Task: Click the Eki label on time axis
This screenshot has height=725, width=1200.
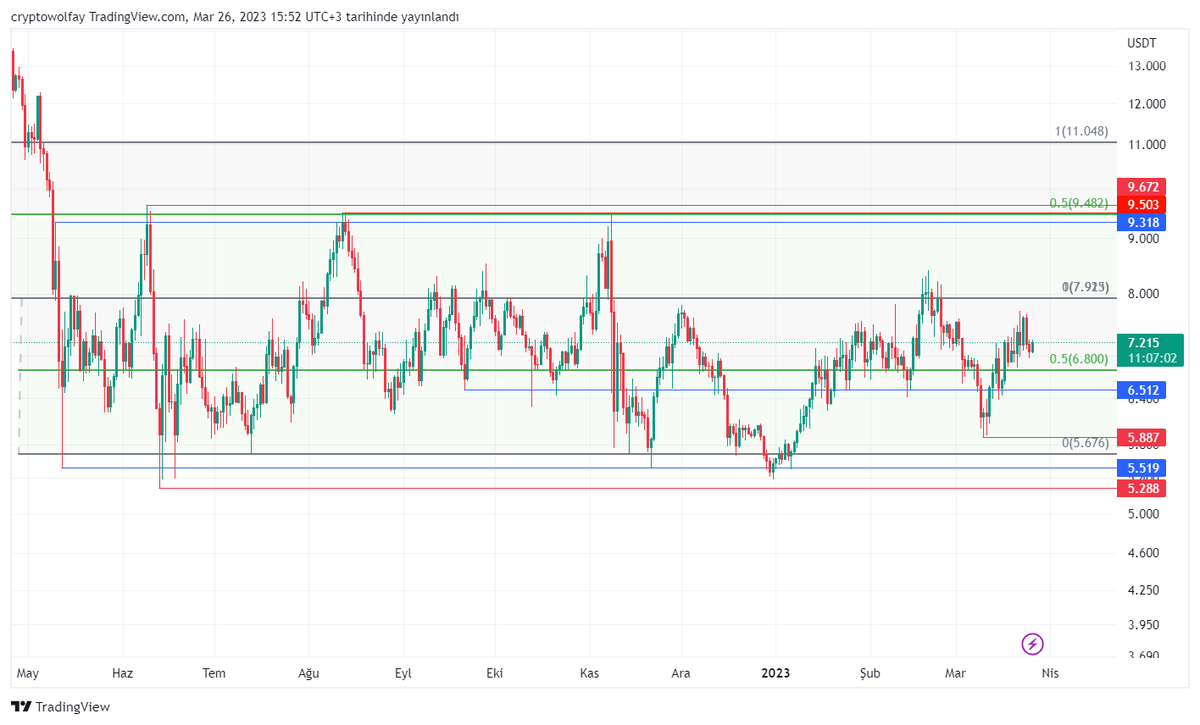Action: (494, 673)
